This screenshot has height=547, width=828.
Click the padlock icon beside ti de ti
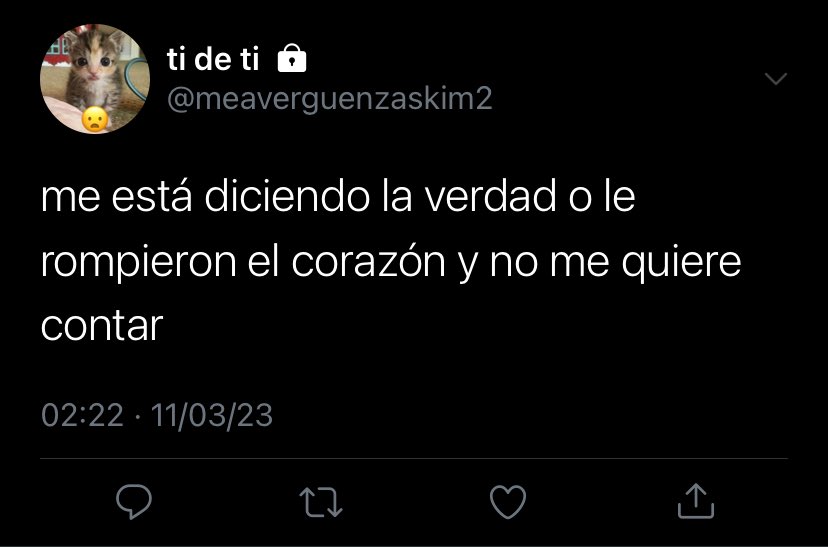click(x=292, y=58)
